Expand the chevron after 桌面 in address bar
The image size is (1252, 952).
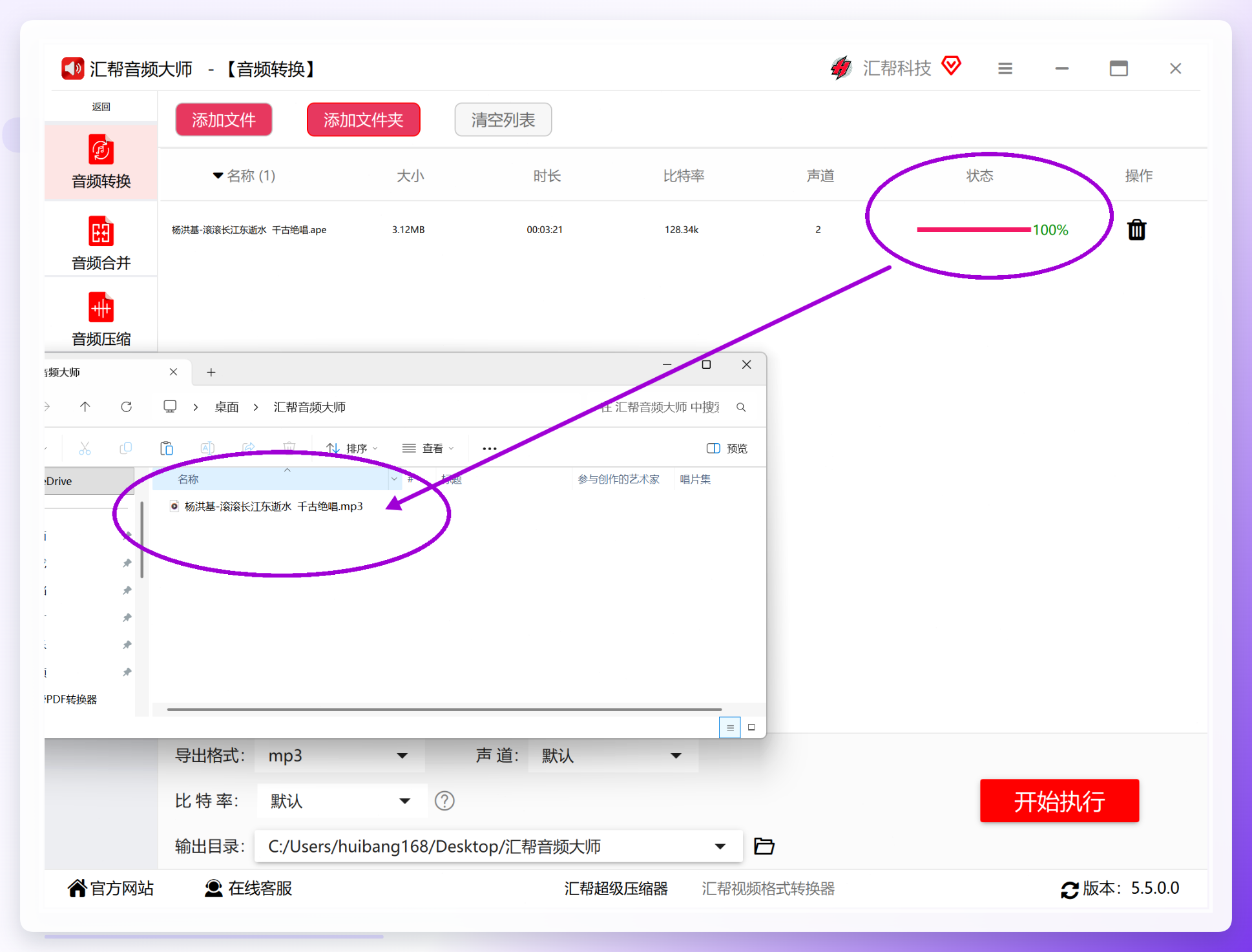[x=256, y=407]
